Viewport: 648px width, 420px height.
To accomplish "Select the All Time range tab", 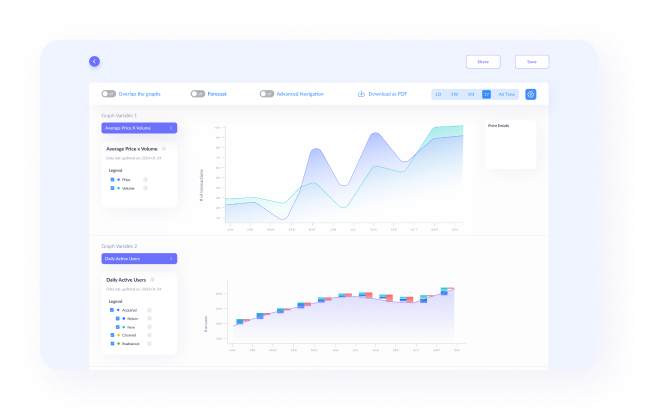I will [506, 94].
